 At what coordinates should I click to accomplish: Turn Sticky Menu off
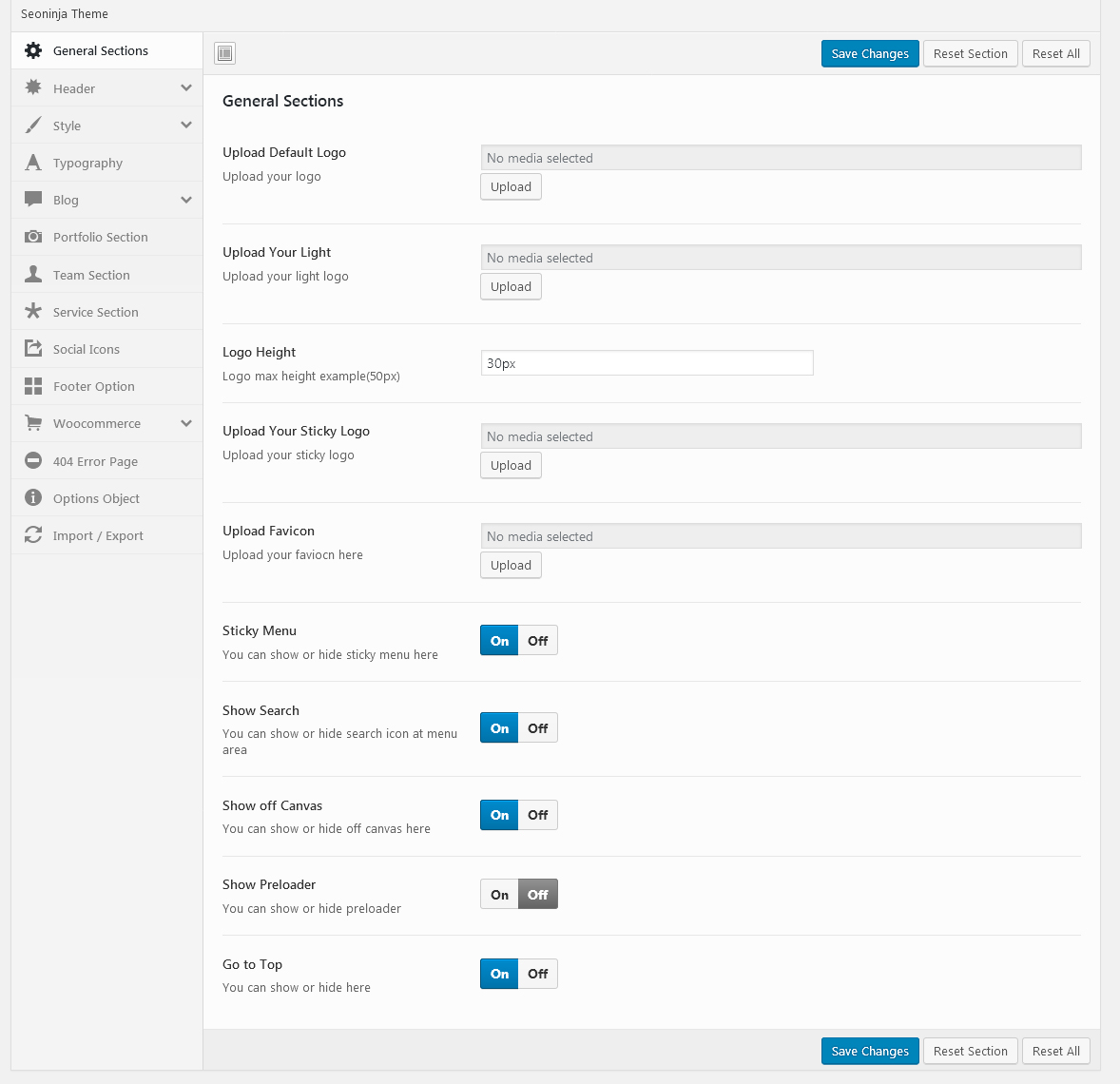pos(538,641)
